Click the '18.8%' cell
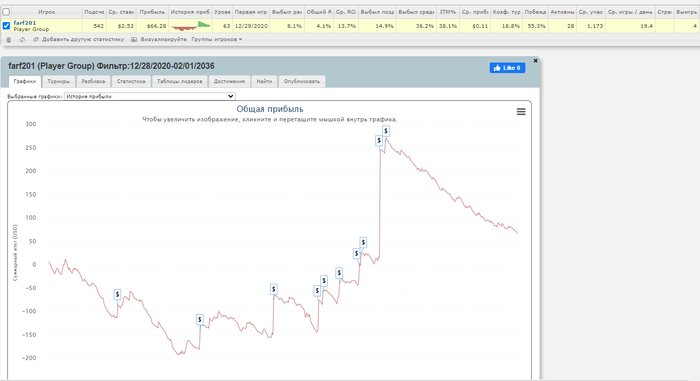The image size is (700, 381). [x=511, y=26]
